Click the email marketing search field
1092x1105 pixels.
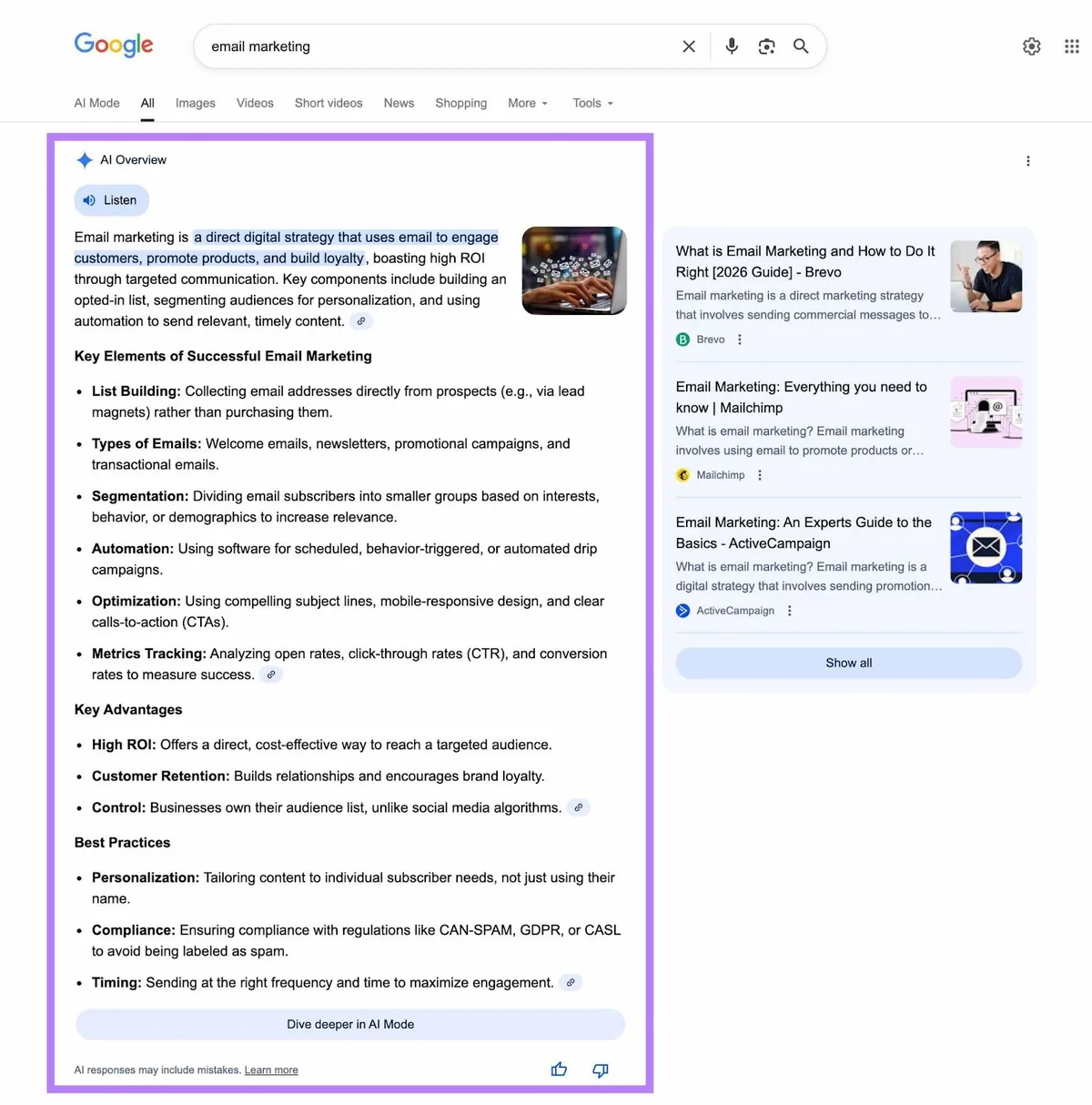coord(441,46)
